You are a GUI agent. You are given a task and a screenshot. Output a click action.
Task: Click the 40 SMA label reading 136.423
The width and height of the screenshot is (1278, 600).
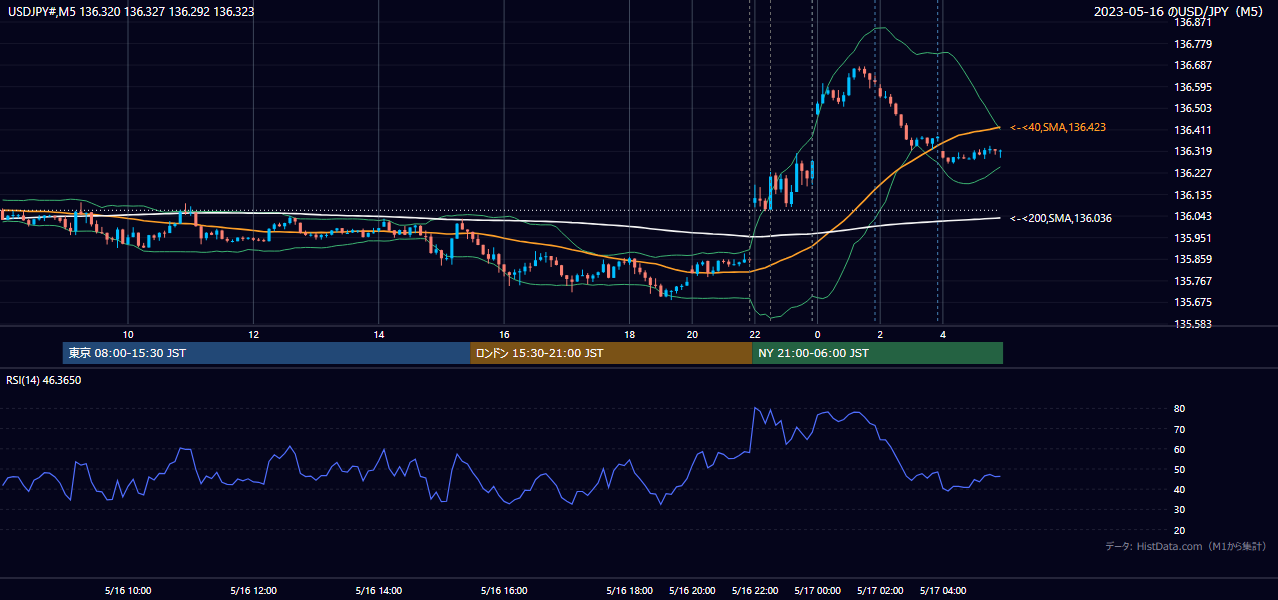pyautogui.click(x=1058, y=128)
